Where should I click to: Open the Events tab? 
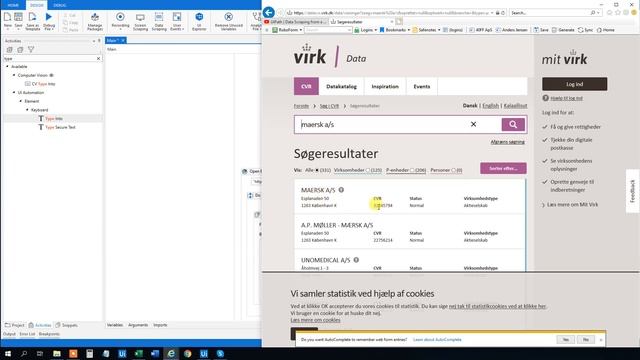[422, 87]
